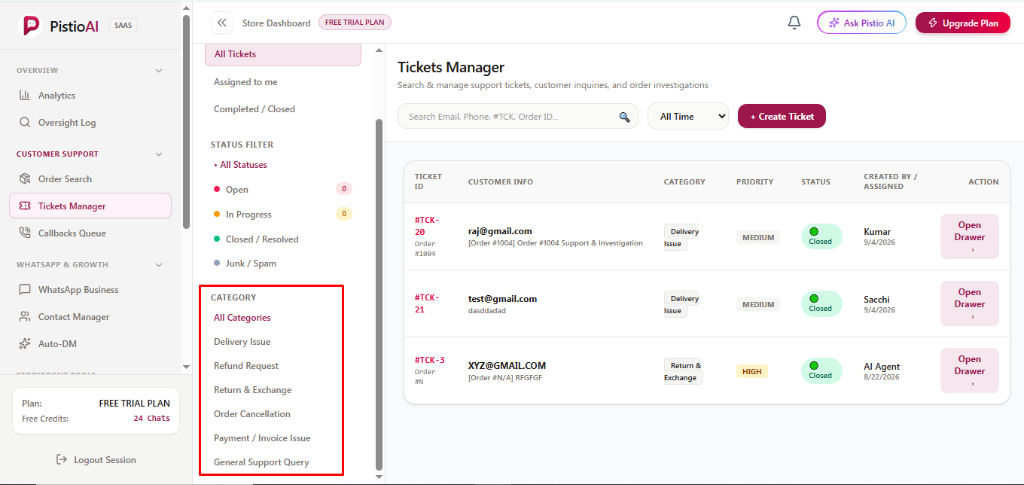Click the left navigation scrollbar
This screenshot has height=485, width=1024.
tap(187, 121)
